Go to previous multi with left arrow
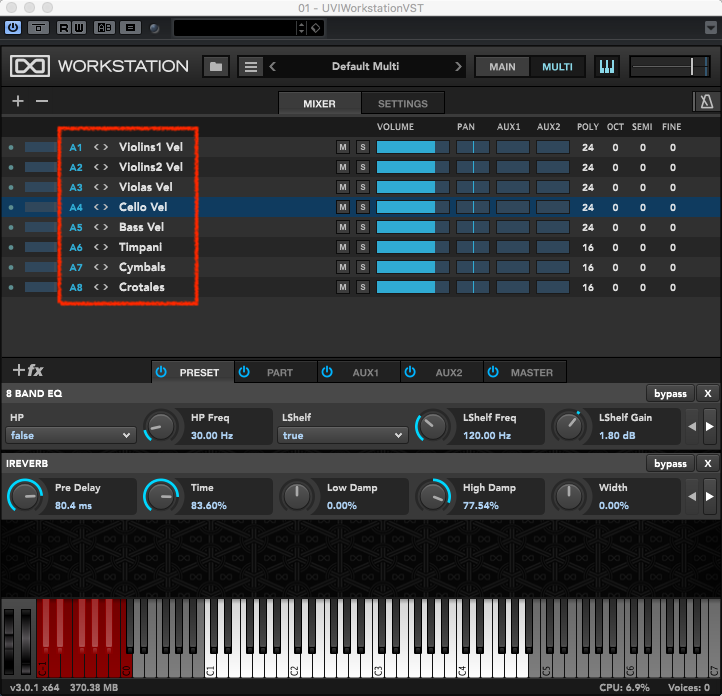Screen dimensions: 722x696 point(273,67)
